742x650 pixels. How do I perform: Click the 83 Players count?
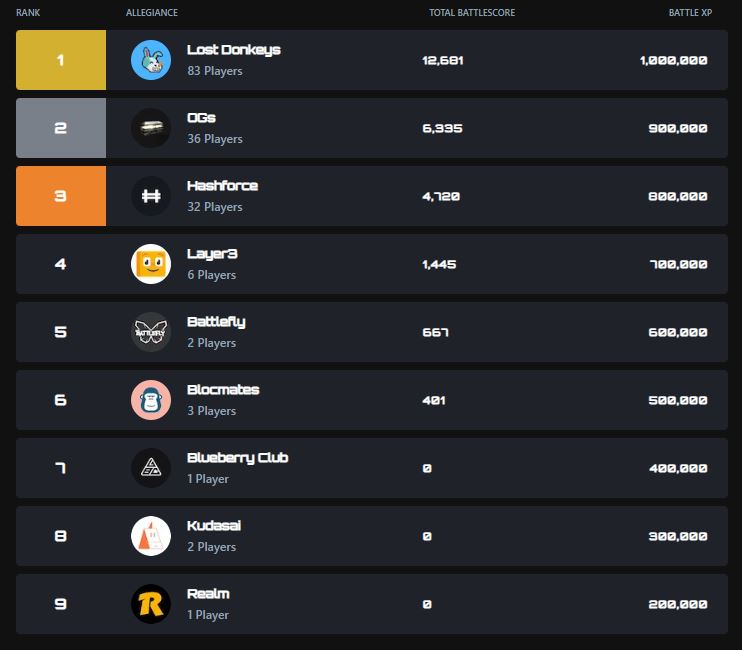[215, 71]
